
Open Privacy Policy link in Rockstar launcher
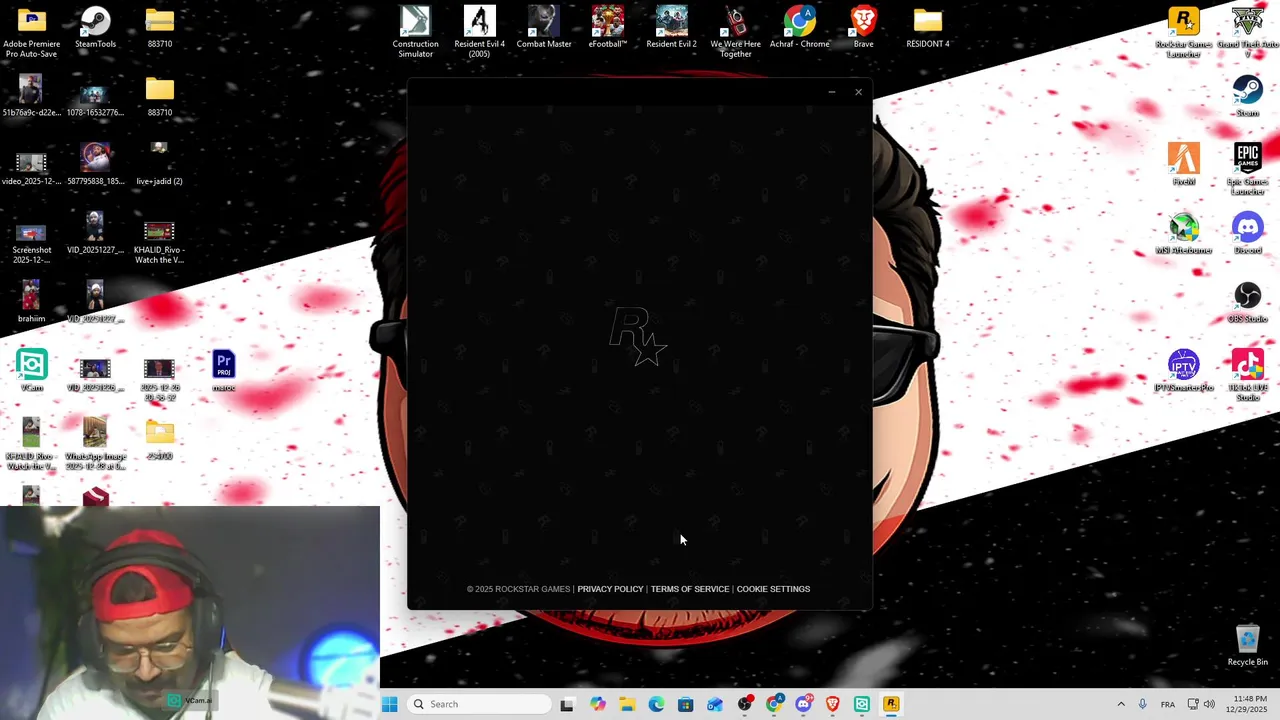pos(610,589)
